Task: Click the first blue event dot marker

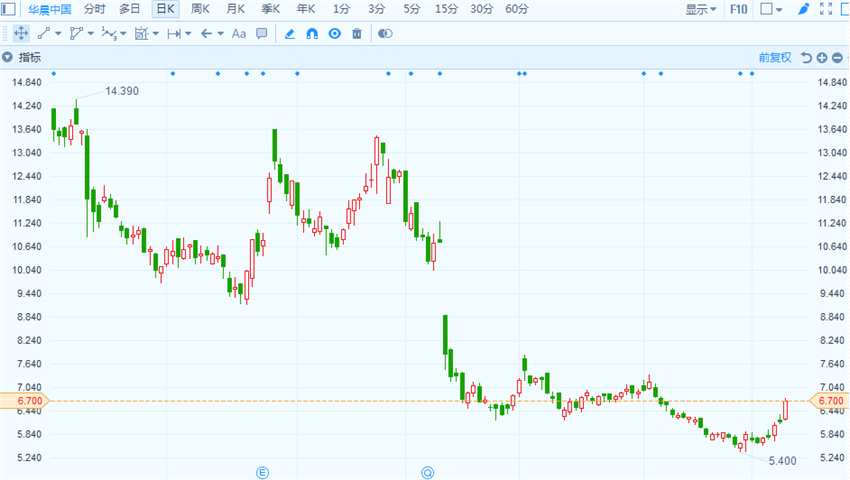Action: [x=54, y=73]
